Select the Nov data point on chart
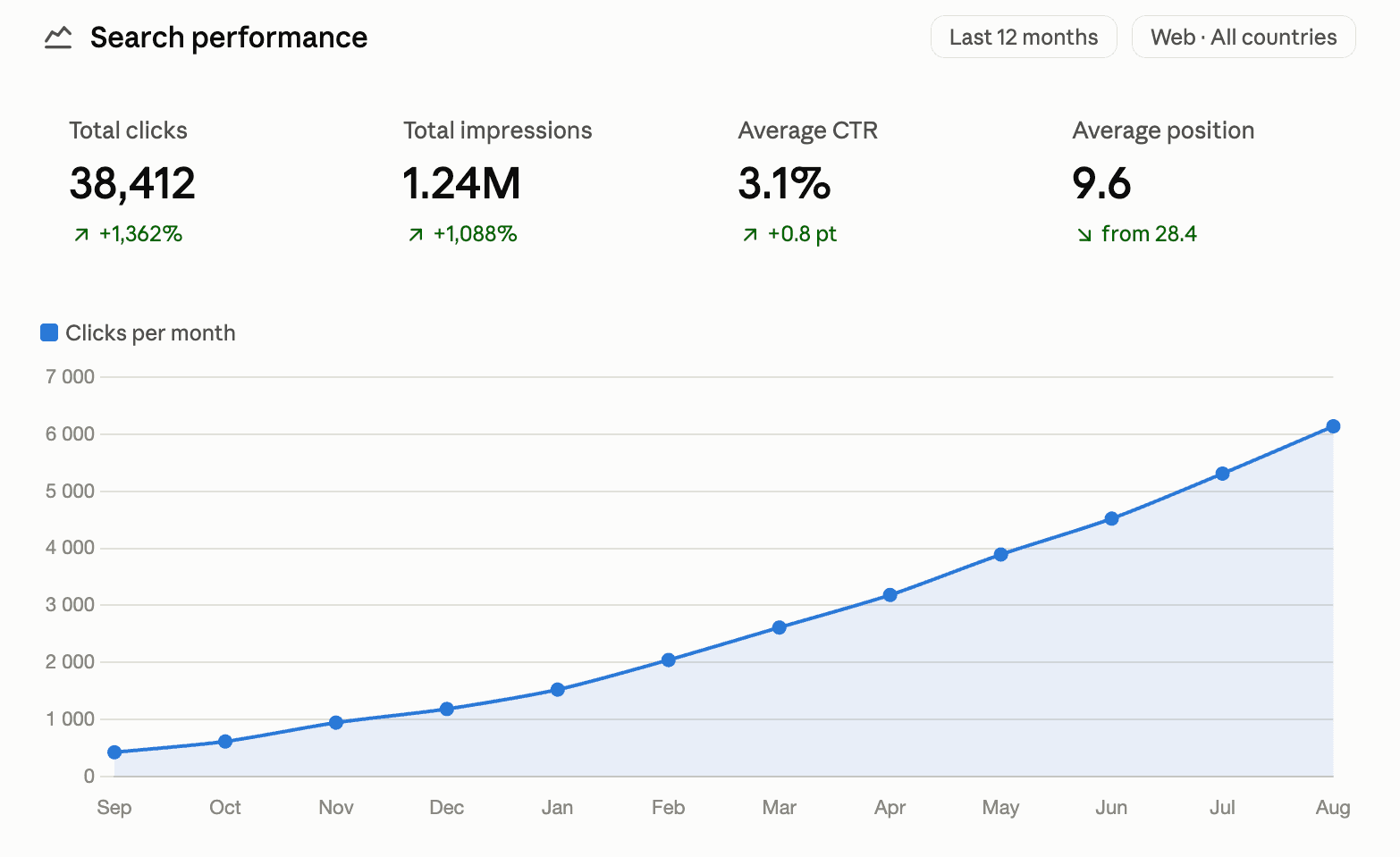The image size is (1400, 857). point(336,722)
